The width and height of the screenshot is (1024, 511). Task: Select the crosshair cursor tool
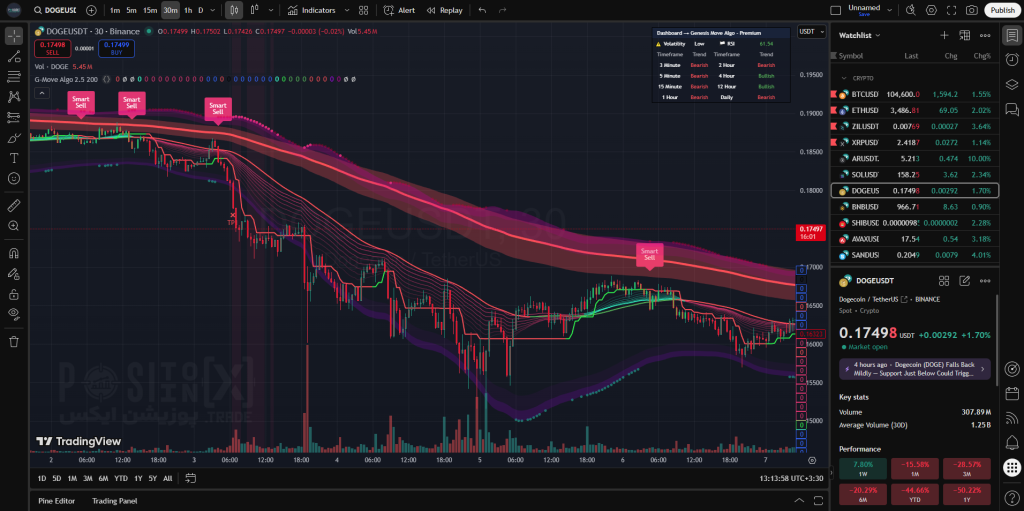[14, 36]
